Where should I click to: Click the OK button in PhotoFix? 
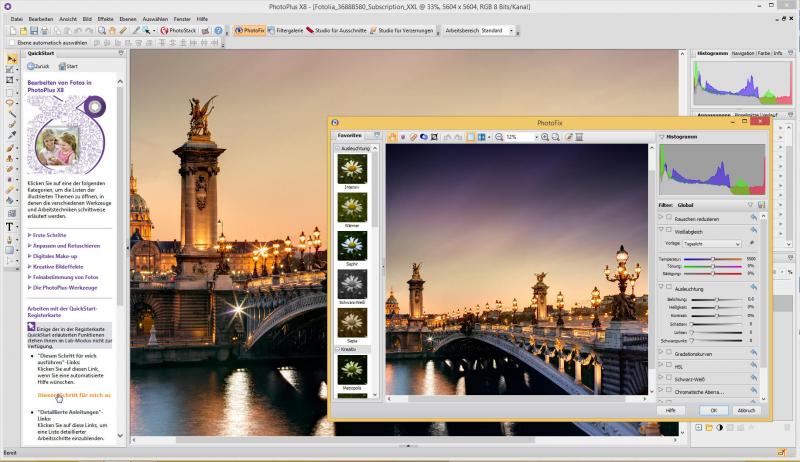(714, 410)
